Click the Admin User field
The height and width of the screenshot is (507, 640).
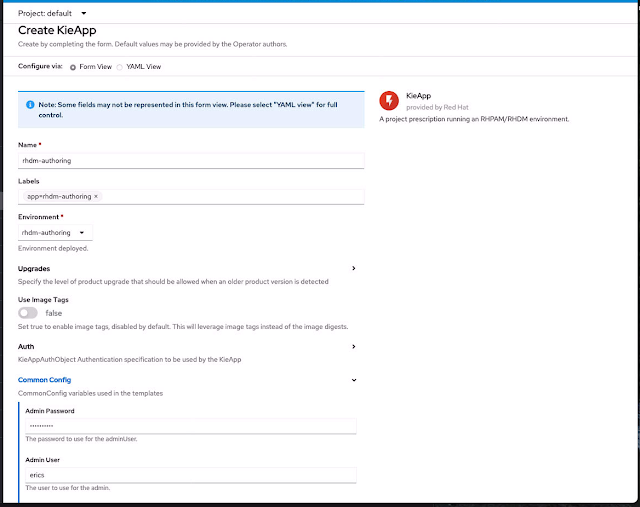pyautogui.click(x=191, y=475)
